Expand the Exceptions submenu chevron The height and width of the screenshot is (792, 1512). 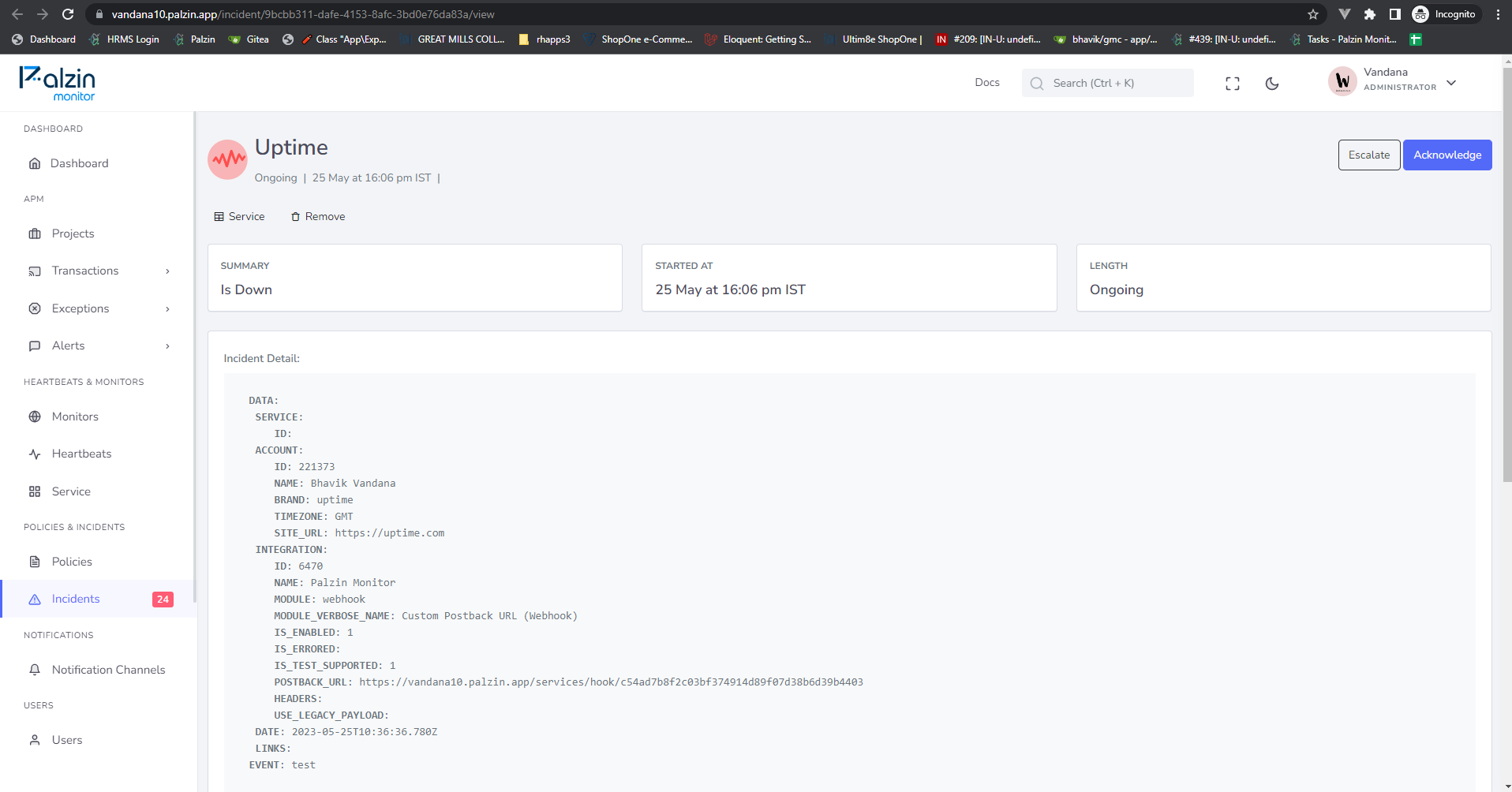[x=167, y=309]
